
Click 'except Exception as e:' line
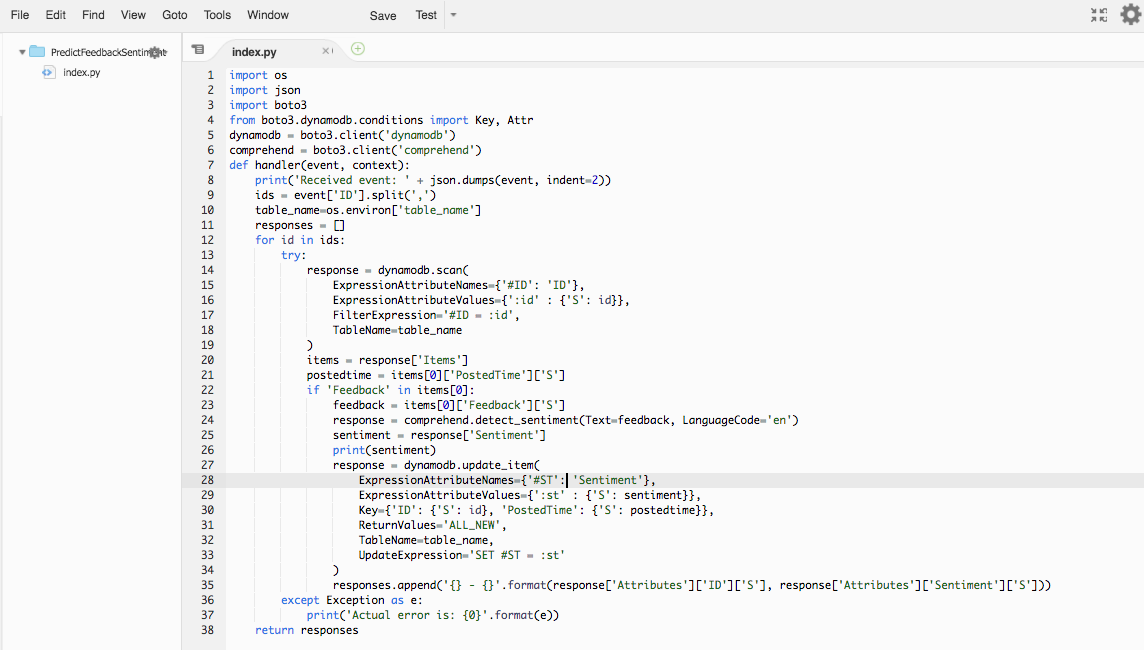[x=352, y=600]
